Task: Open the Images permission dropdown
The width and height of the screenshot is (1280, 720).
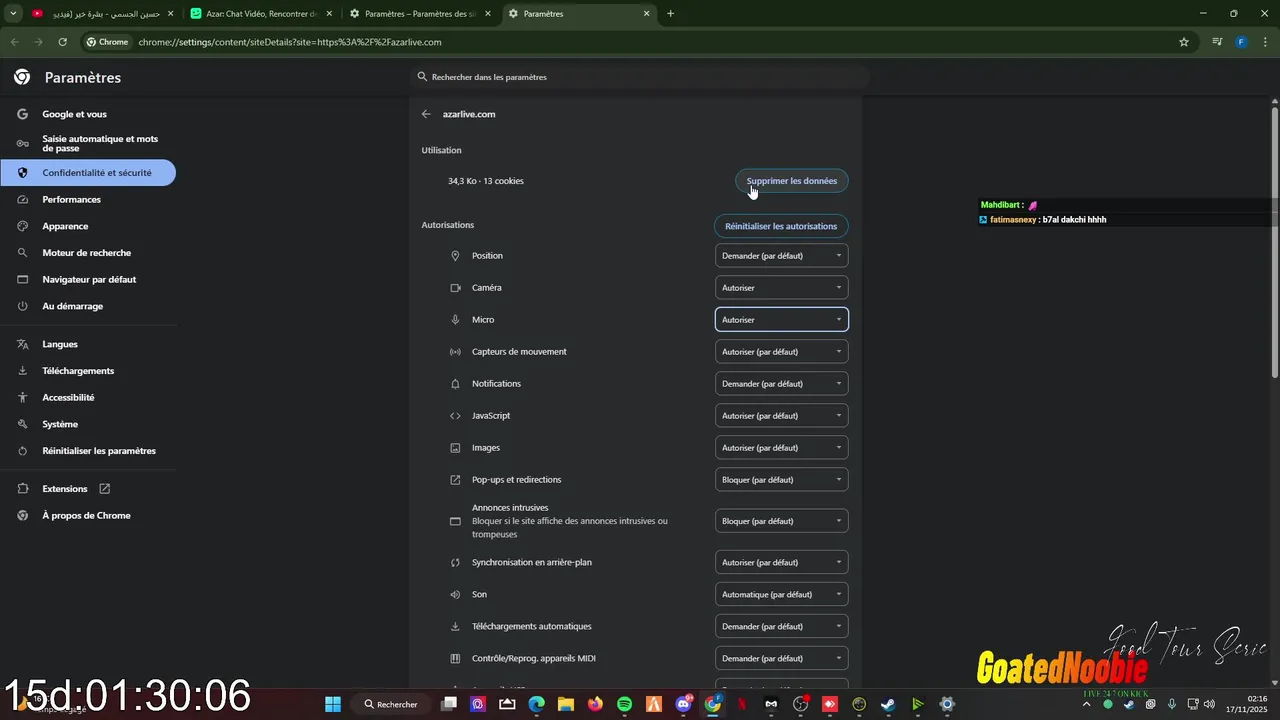Action: click(x=782, y=448)
